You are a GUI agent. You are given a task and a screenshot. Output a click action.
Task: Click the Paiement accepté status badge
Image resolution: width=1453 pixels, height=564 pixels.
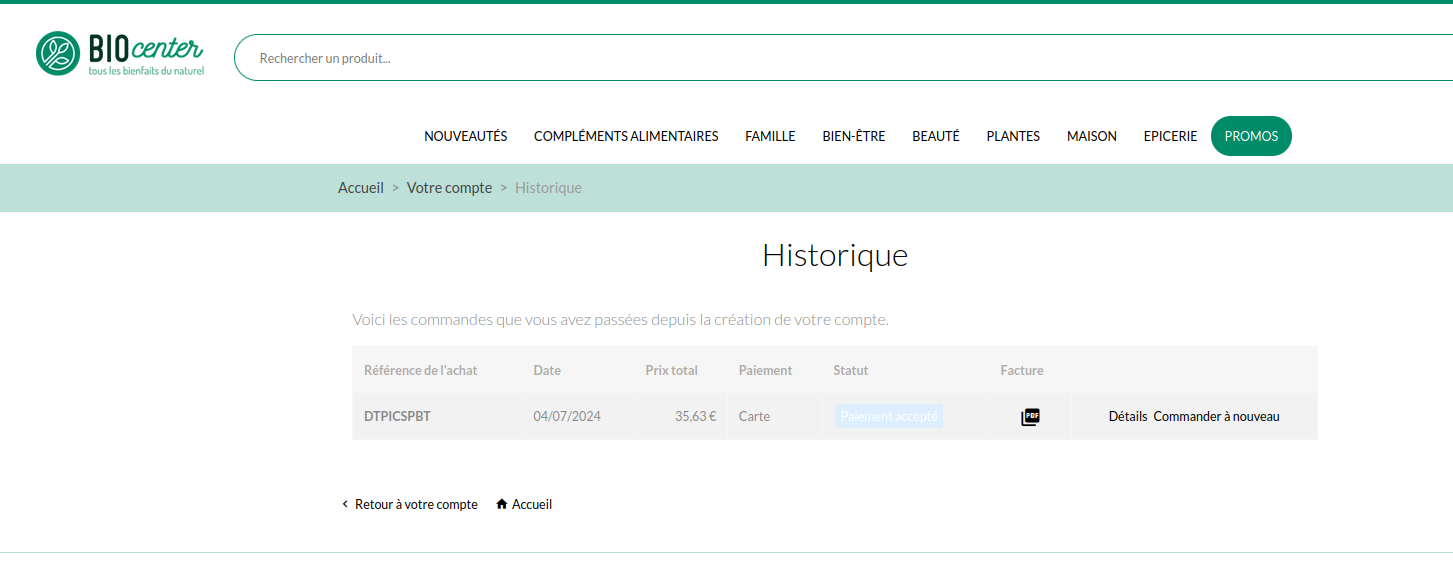[x=889, y=417]
